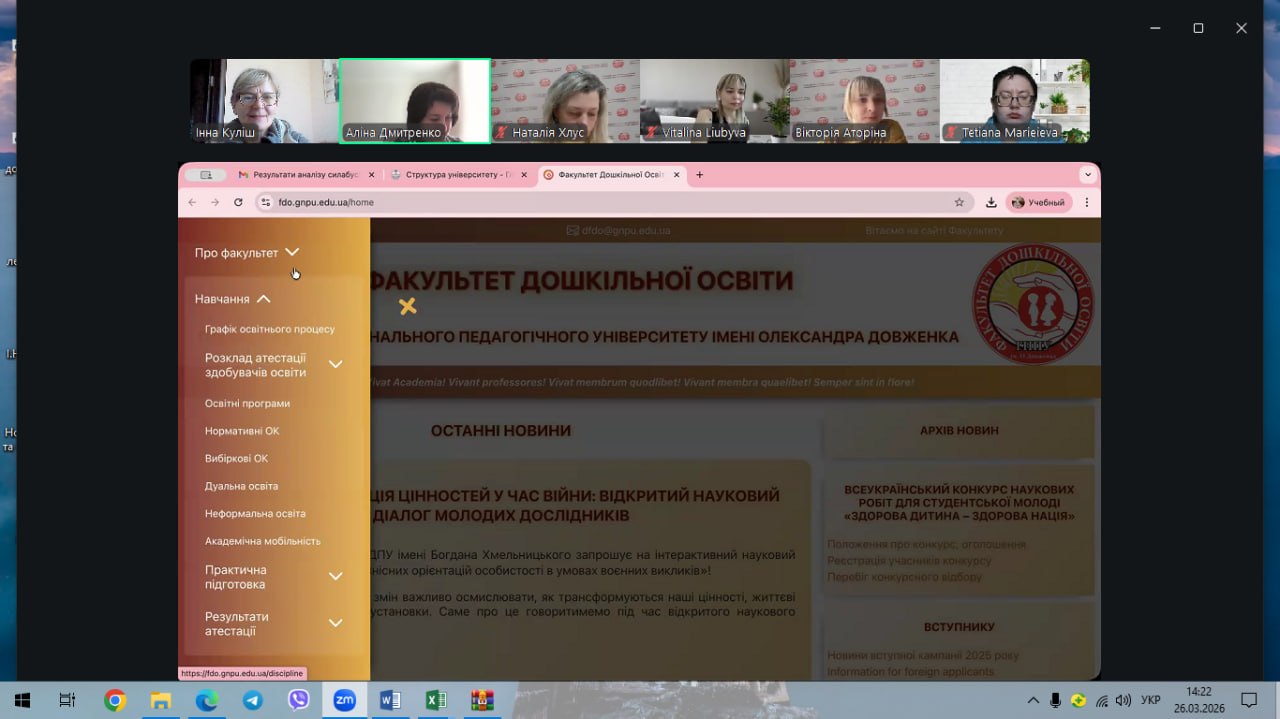
Task: Open the volume control in the tray
Action: click(x=1123, y=701)
